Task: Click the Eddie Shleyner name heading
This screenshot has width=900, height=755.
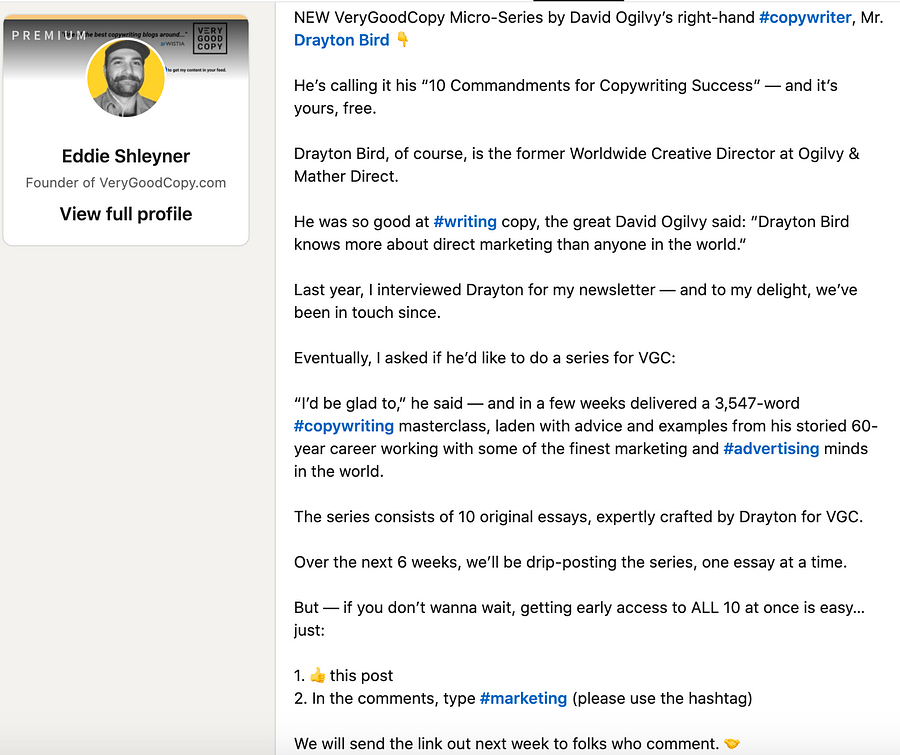Action: click(x=126, y=156)
